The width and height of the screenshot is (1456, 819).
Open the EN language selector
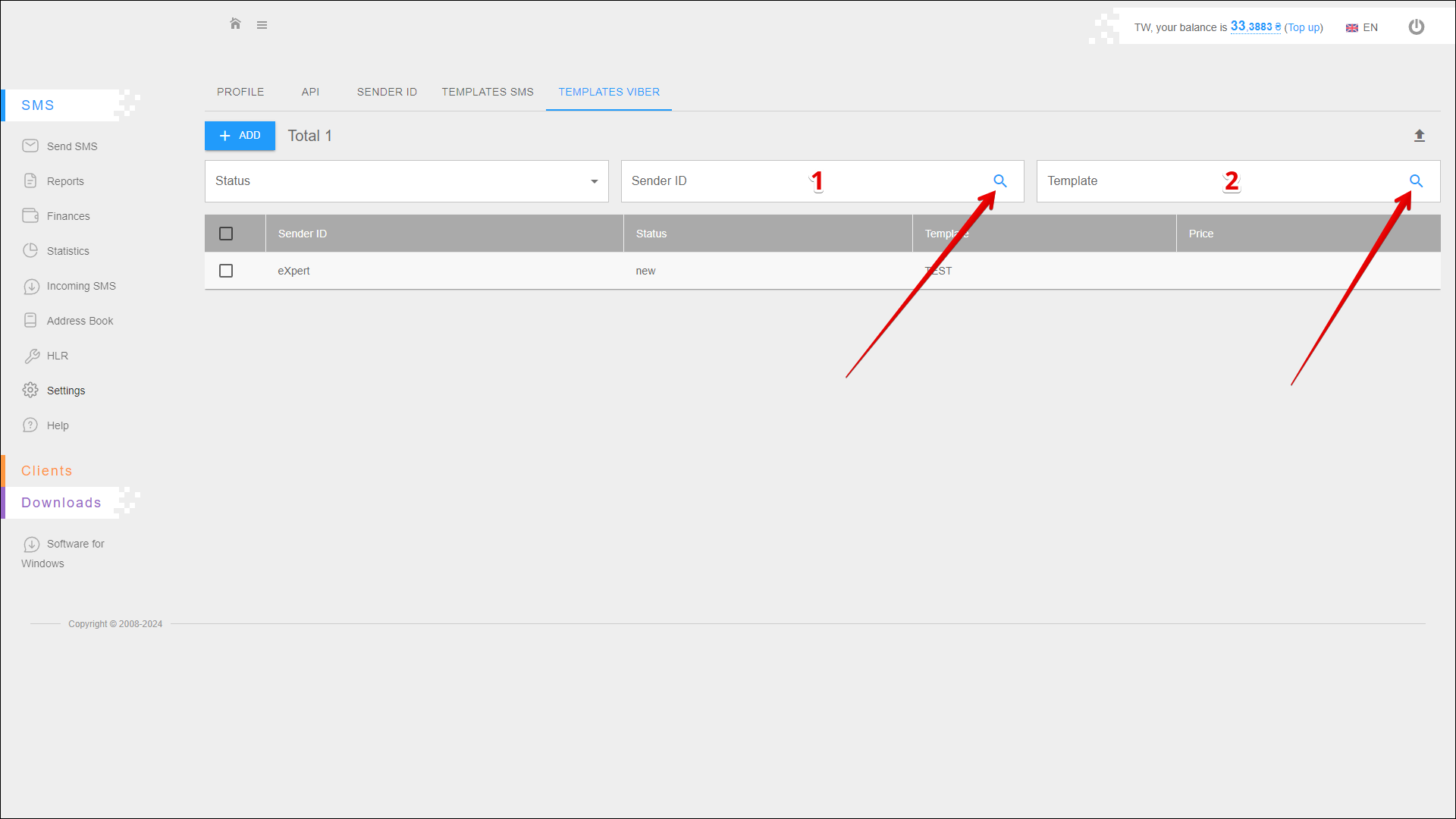tap(1362, 27)
